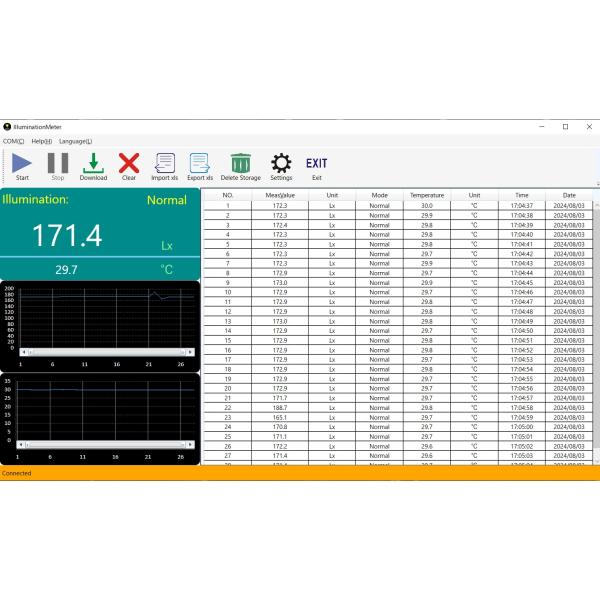The image size is (600, 600).
Task: Open the Help menu
Action: [42, 141]
